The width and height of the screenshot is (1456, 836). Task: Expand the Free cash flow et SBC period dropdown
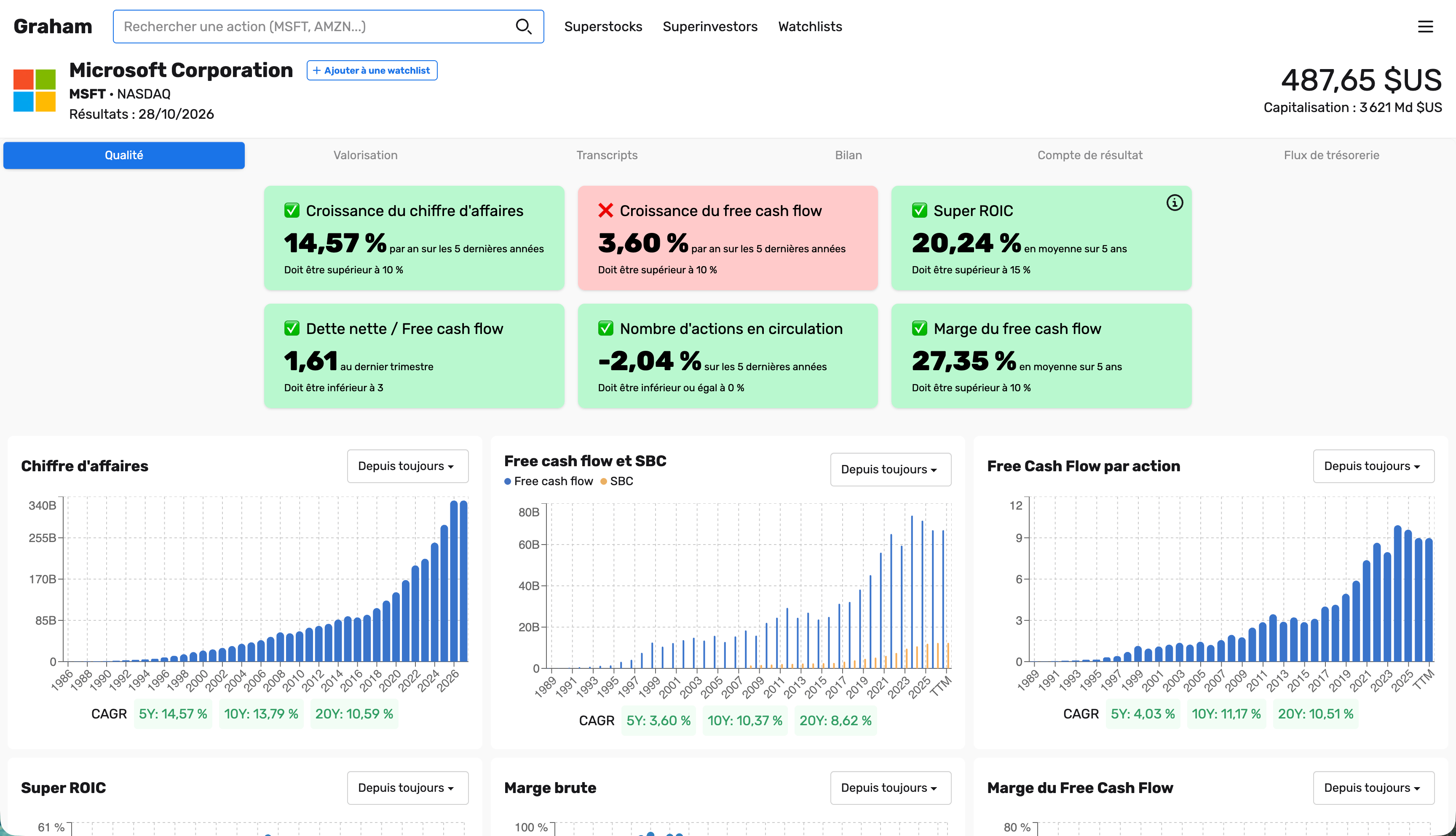click(891, 470)
